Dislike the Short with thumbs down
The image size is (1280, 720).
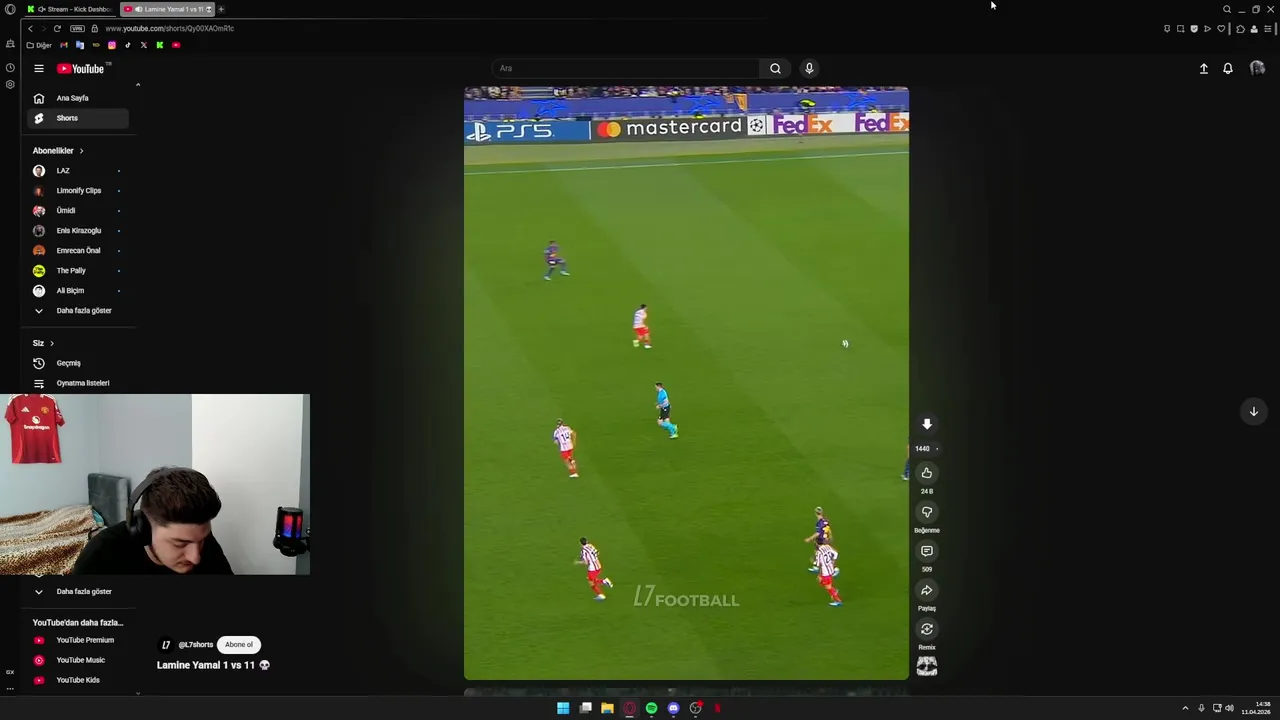pyautogui.click(x=927, y=512)
